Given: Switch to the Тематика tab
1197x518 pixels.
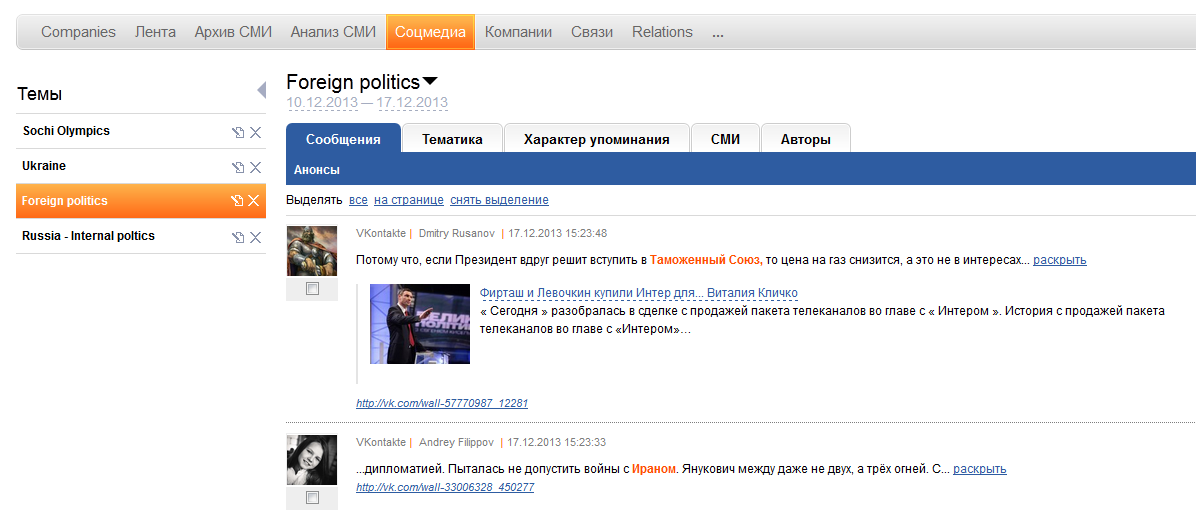Looking at the screenshot, I should click(x=453, y=140).
